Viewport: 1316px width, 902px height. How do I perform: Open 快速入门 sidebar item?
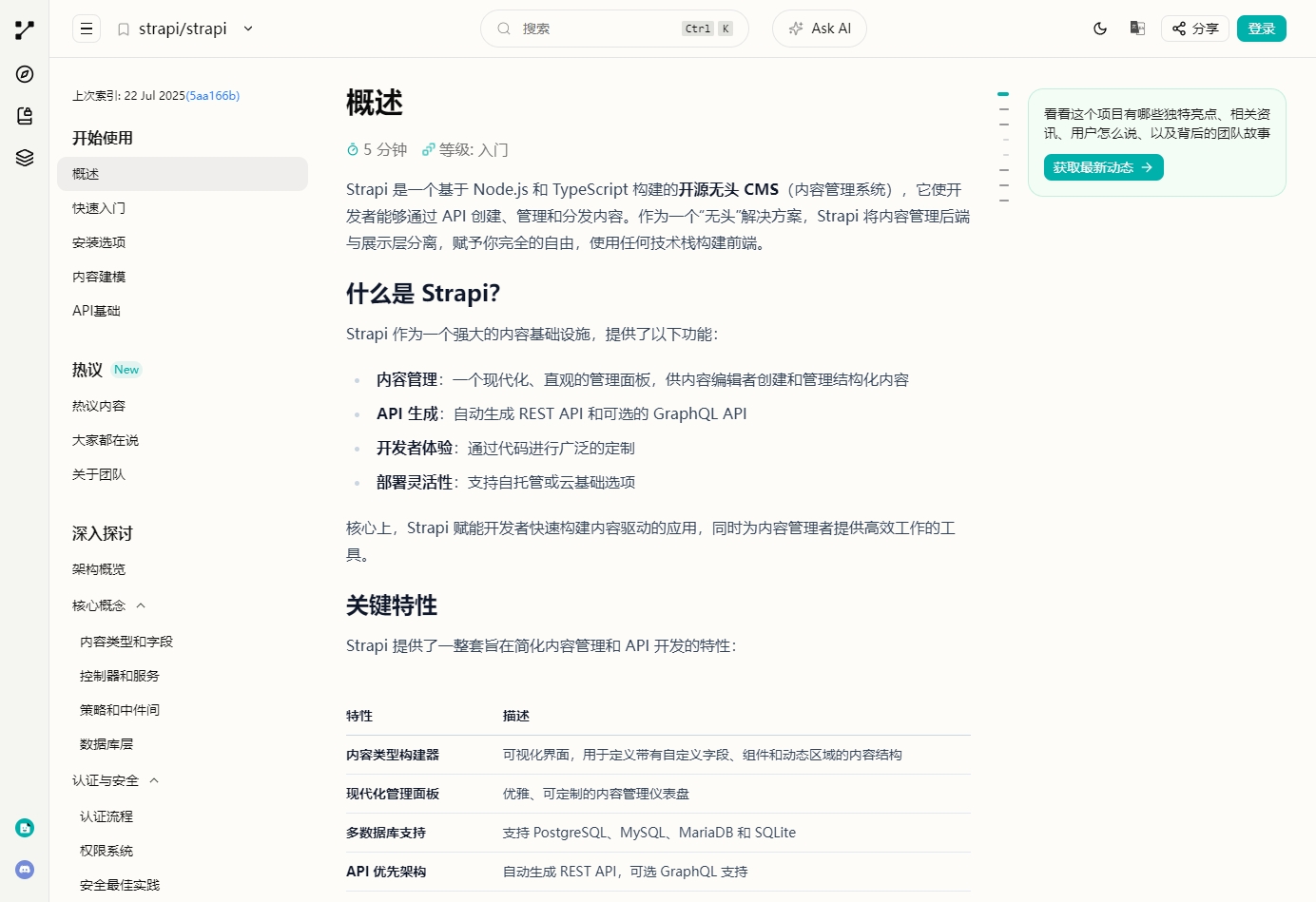99,208
